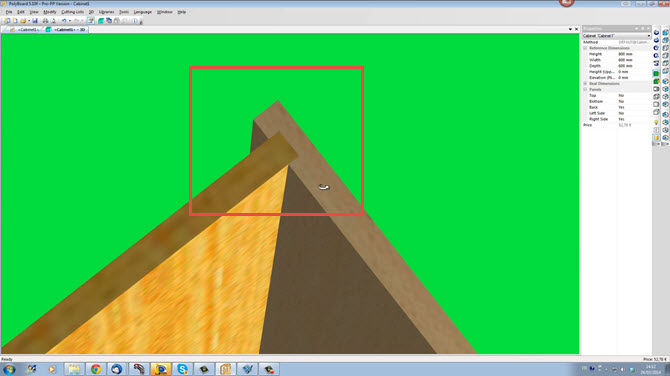The height and width of the screenshot is (376, 670).
Task: Open the Edit menu
Action: 21,12
